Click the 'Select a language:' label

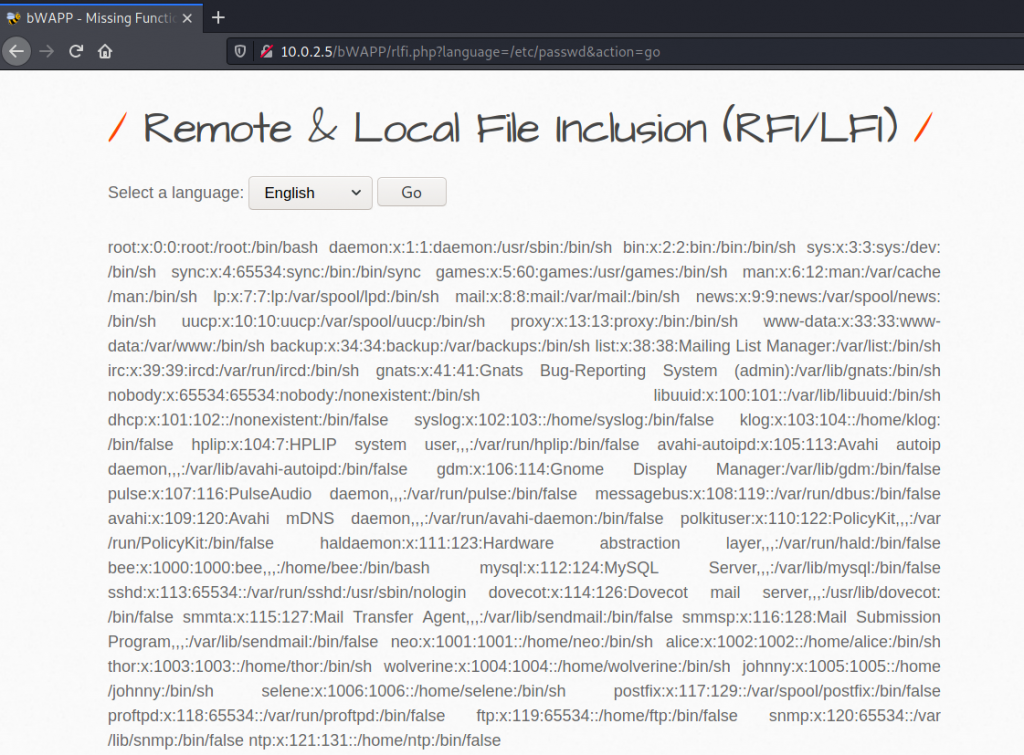175,192
